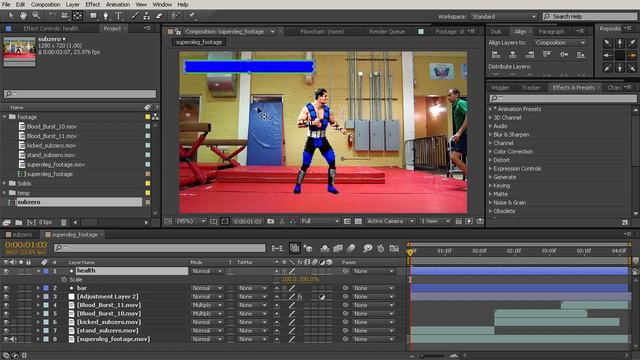The width and height of the screenshot is (640, 360).
Task: Hide the bar layer with its eye icon
Action: coord(6,288)
